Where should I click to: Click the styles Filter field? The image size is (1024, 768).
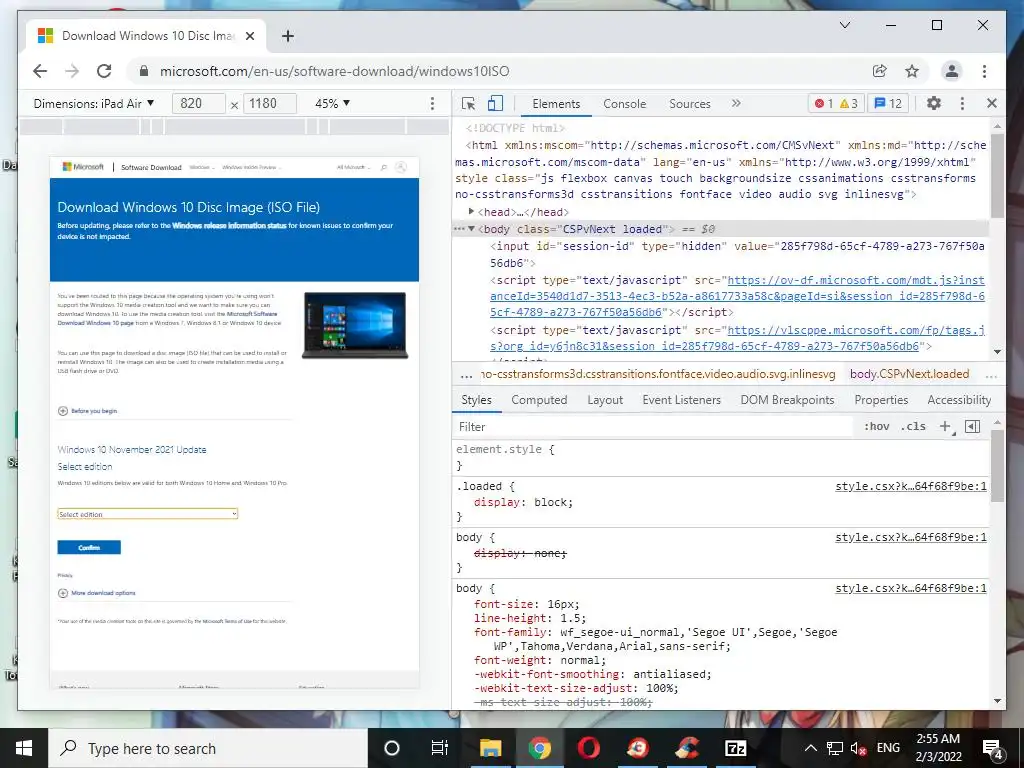pos(653,426)
